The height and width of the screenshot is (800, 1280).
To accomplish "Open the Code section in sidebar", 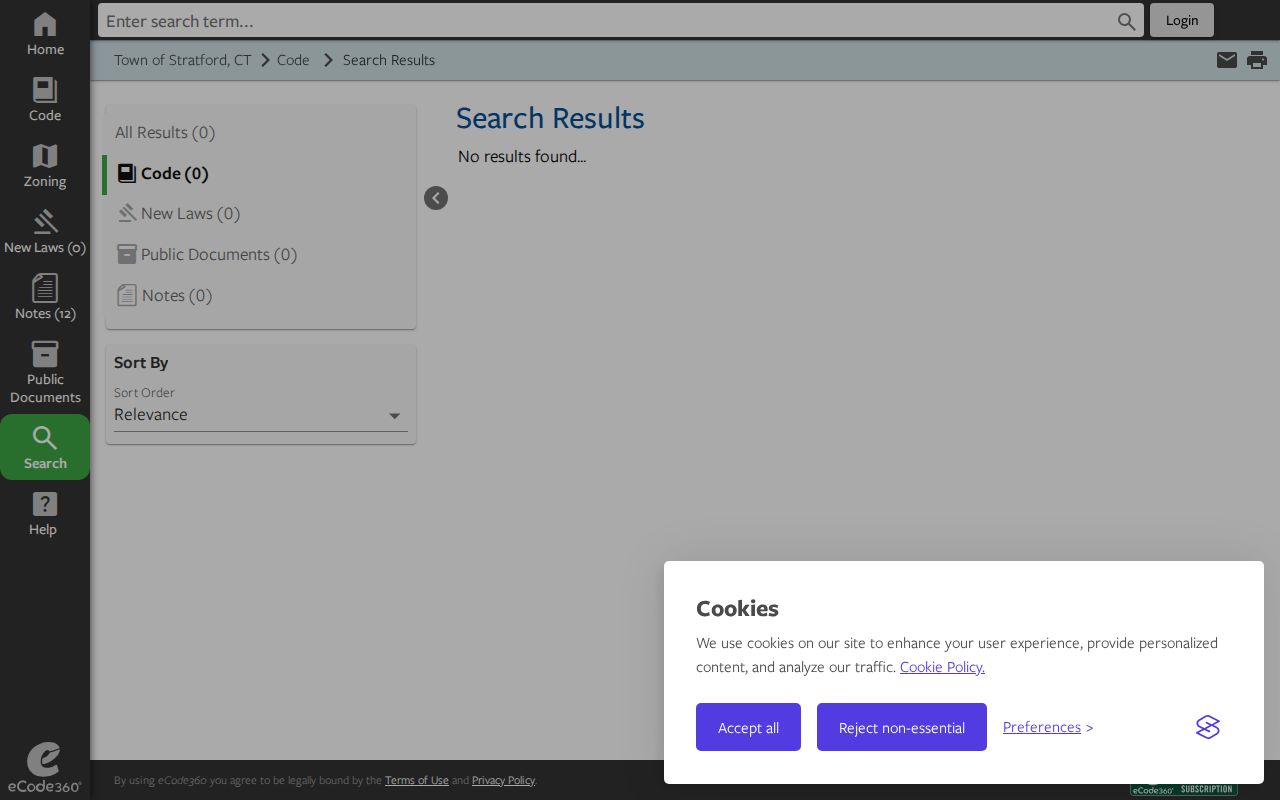I will click(x=45, y=100).
